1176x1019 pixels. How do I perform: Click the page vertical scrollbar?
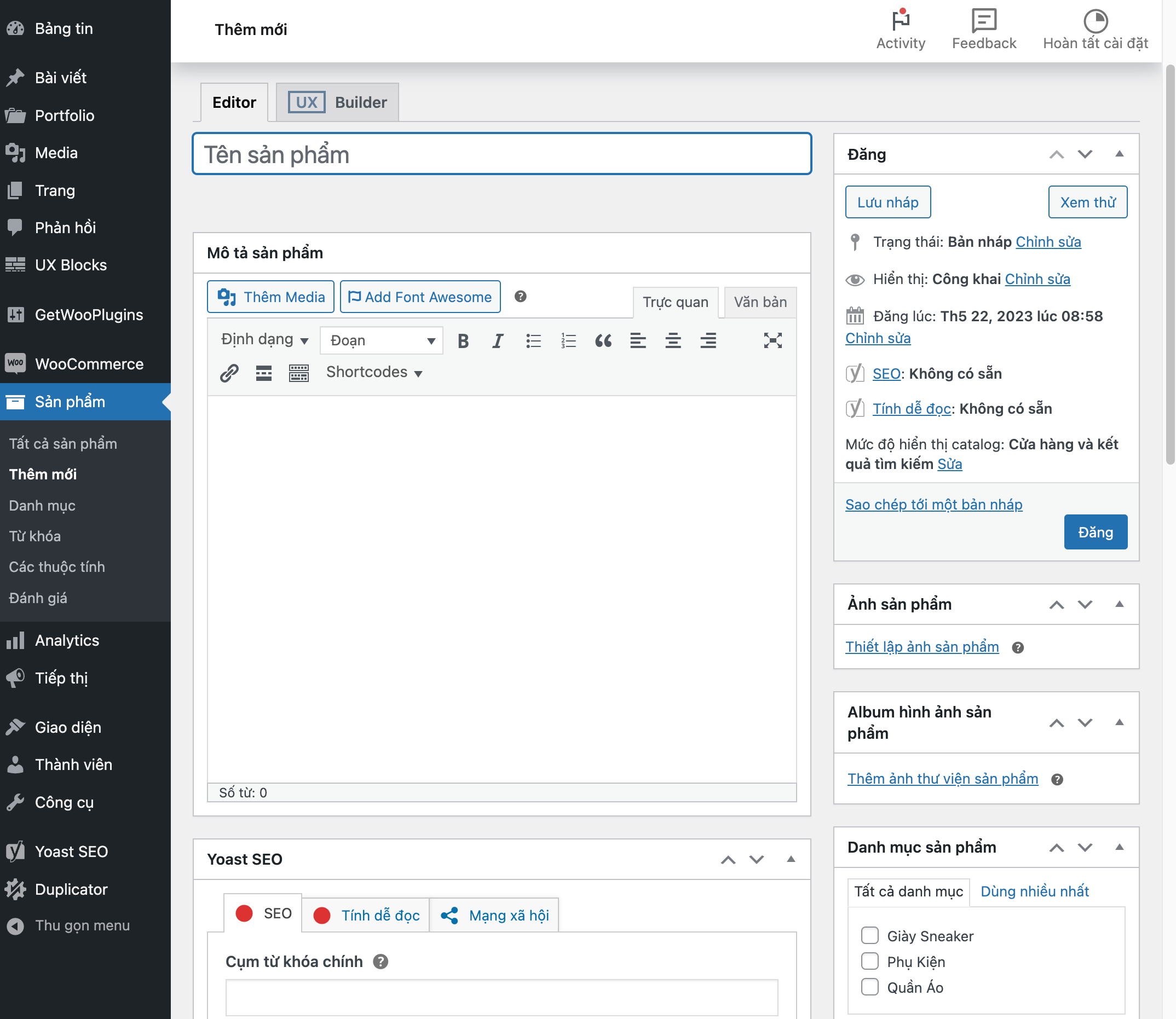(1170, 264)
